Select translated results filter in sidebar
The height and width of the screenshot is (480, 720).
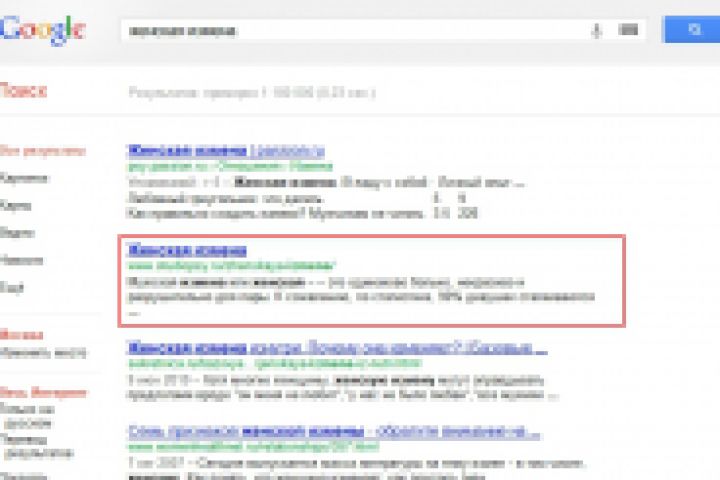37,446
